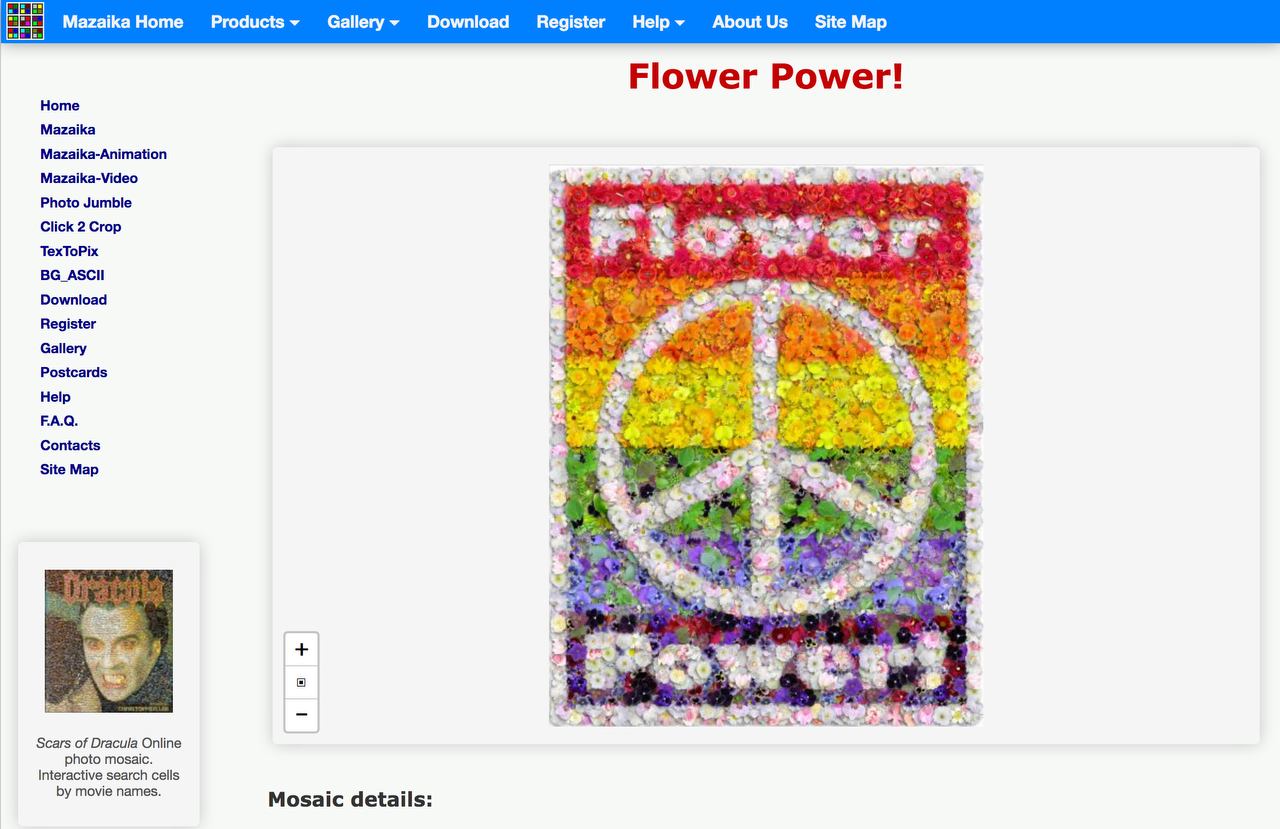Open the Download page from the navbar
The width and height of the screenshot is (1280, 829).
(x=467, y=21)
